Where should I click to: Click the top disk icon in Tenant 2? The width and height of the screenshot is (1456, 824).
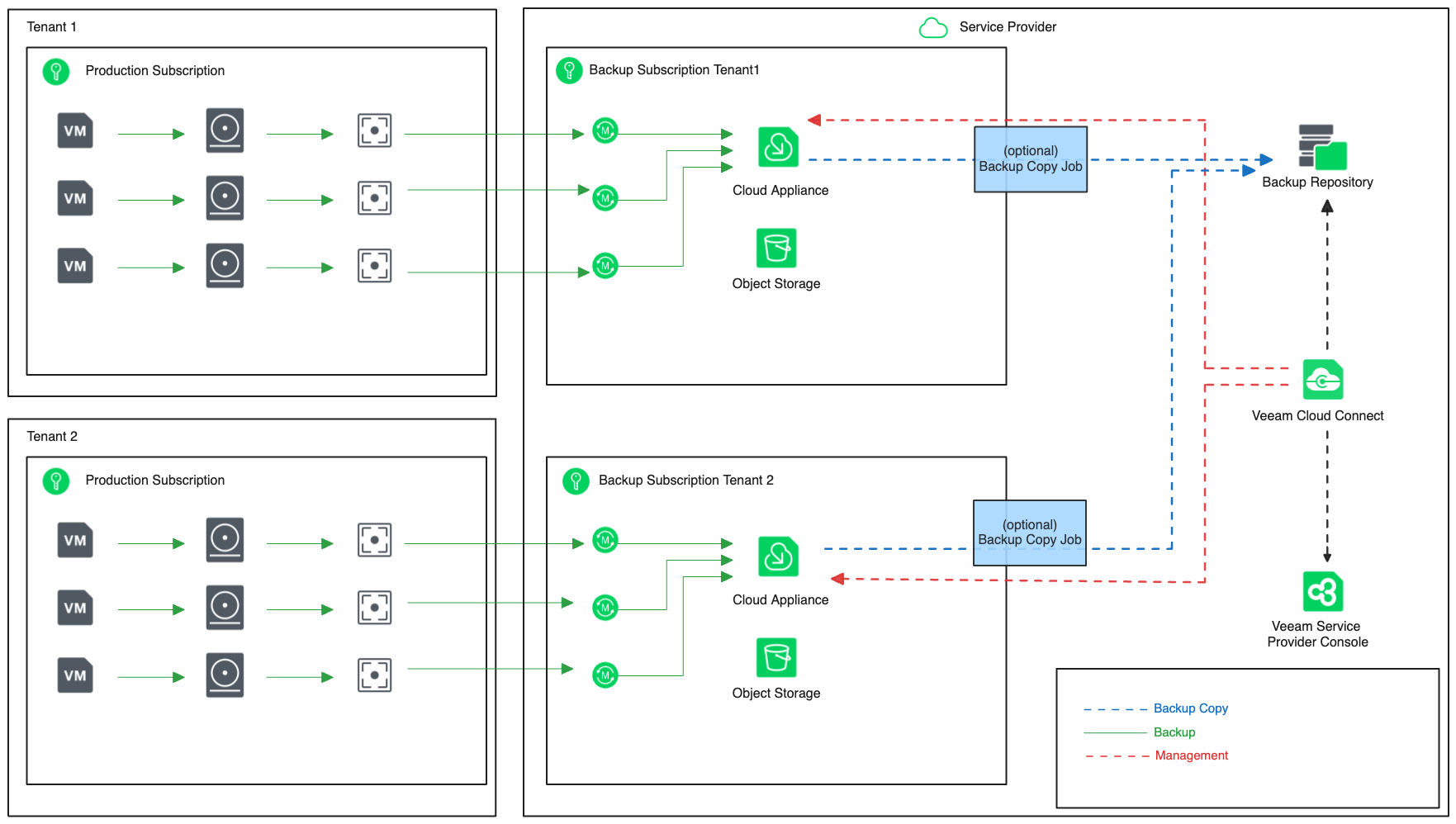point(225,540)
